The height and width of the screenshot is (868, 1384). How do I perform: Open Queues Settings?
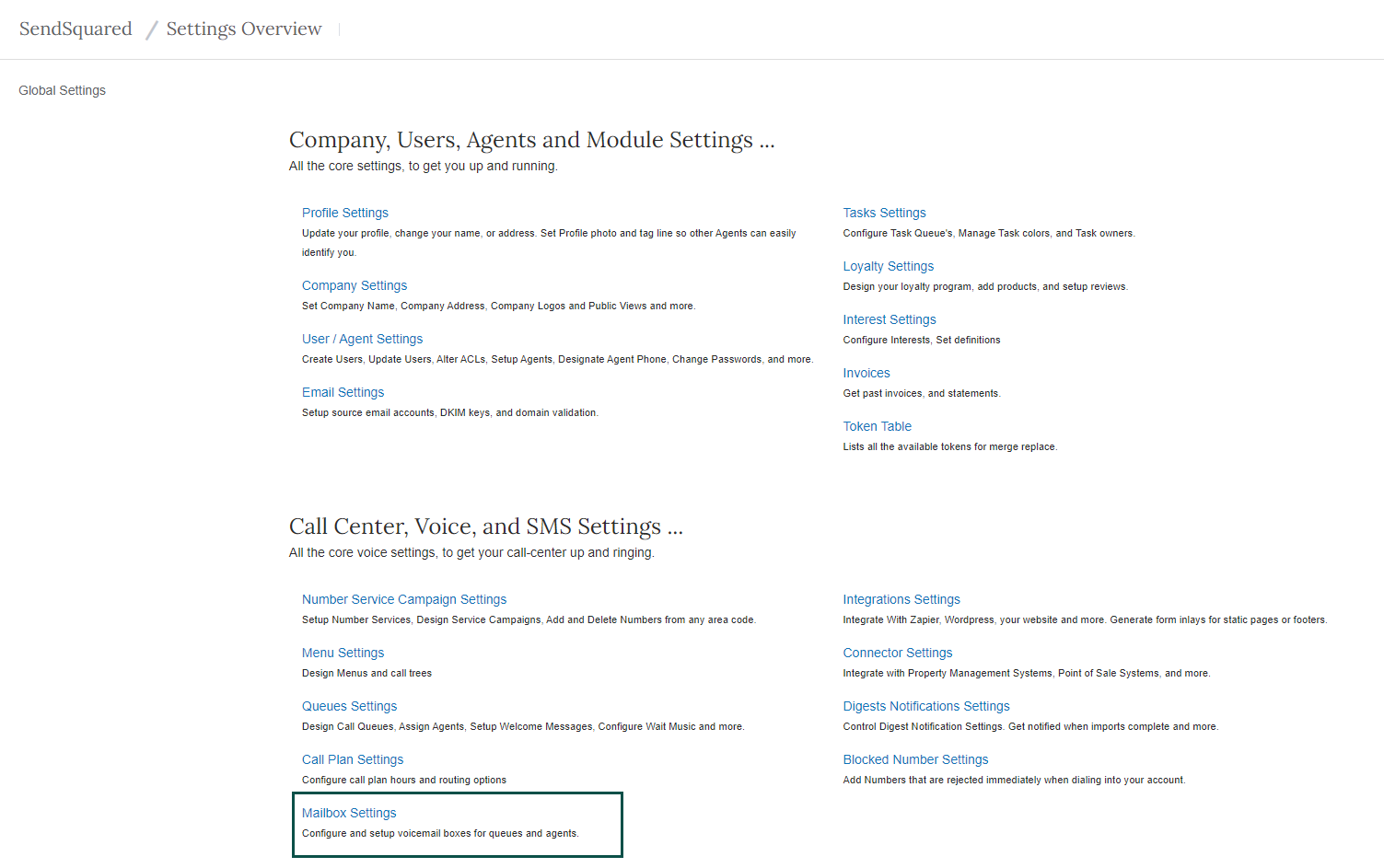(349, 706)
